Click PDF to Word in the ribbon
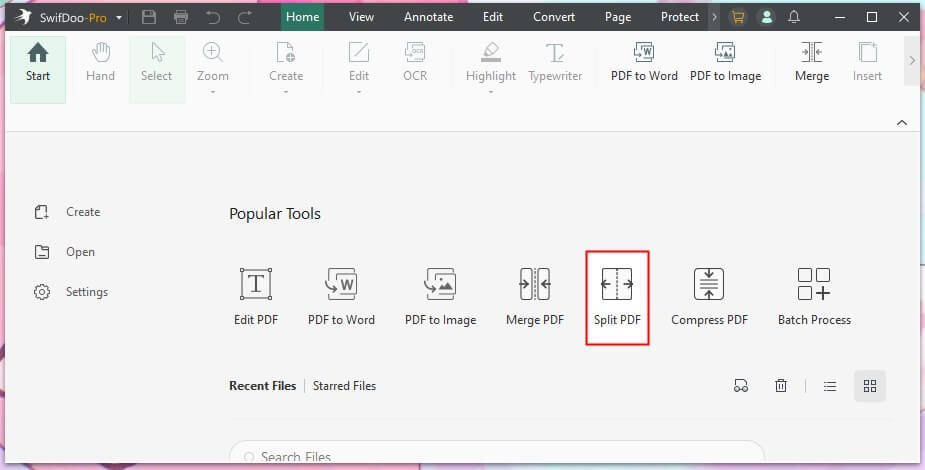The height and width of the screenshot is (470, 925). click(x=644, y=62)
